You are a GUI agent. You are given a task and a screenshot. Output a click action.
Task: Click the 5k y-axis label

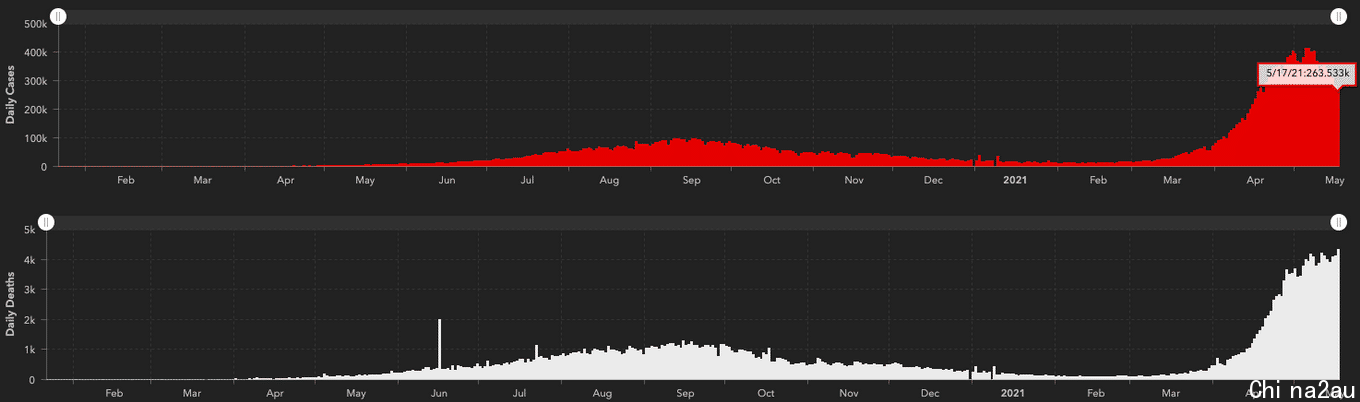(x=31, y=230)
